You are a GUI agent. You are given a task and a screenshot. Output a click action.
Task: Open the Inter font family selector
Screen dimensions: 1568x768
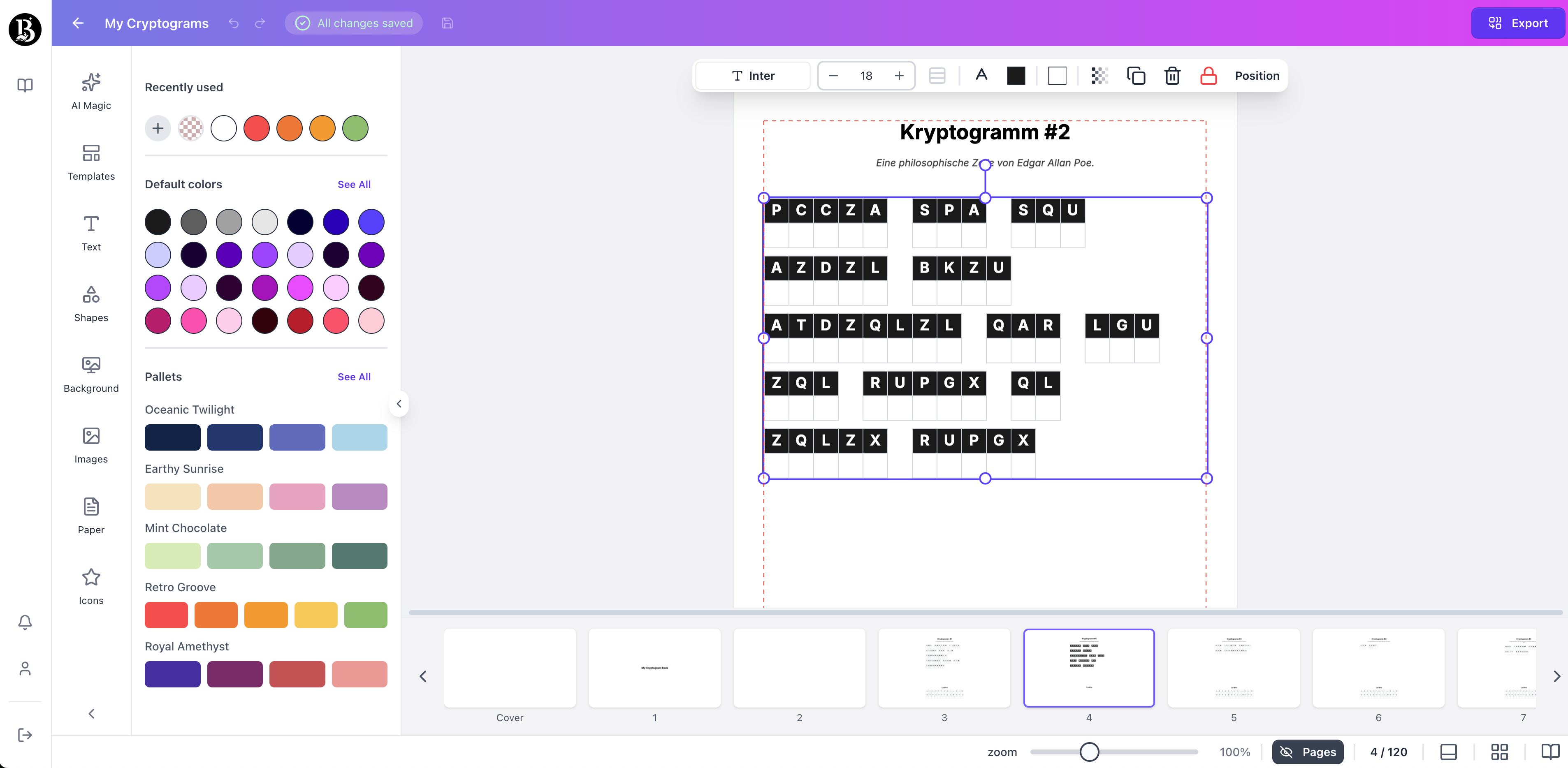click(x=752, y=76)
